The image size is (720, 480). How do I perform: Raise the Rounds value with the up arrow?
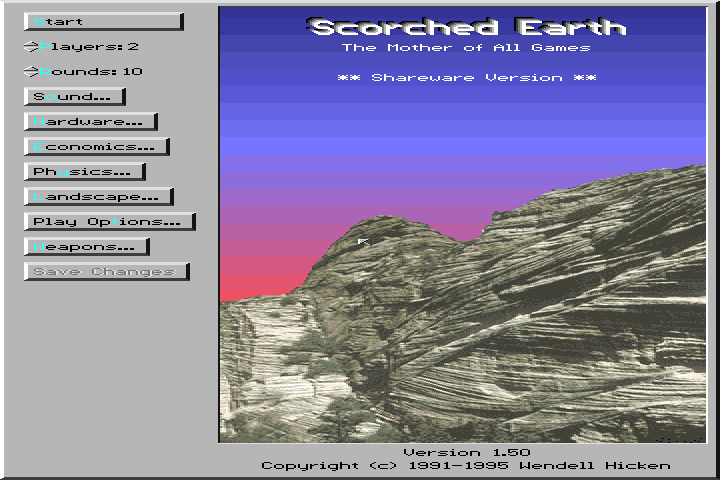pyautogui.click(x=30, y=68)
